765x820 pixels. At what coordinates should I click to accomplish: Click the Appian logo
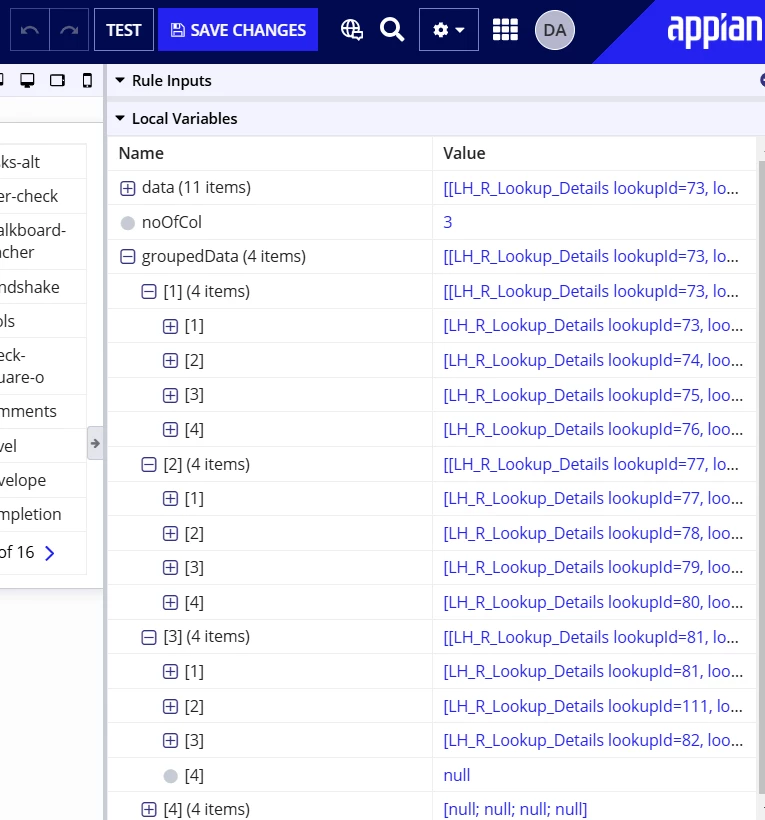714,30
